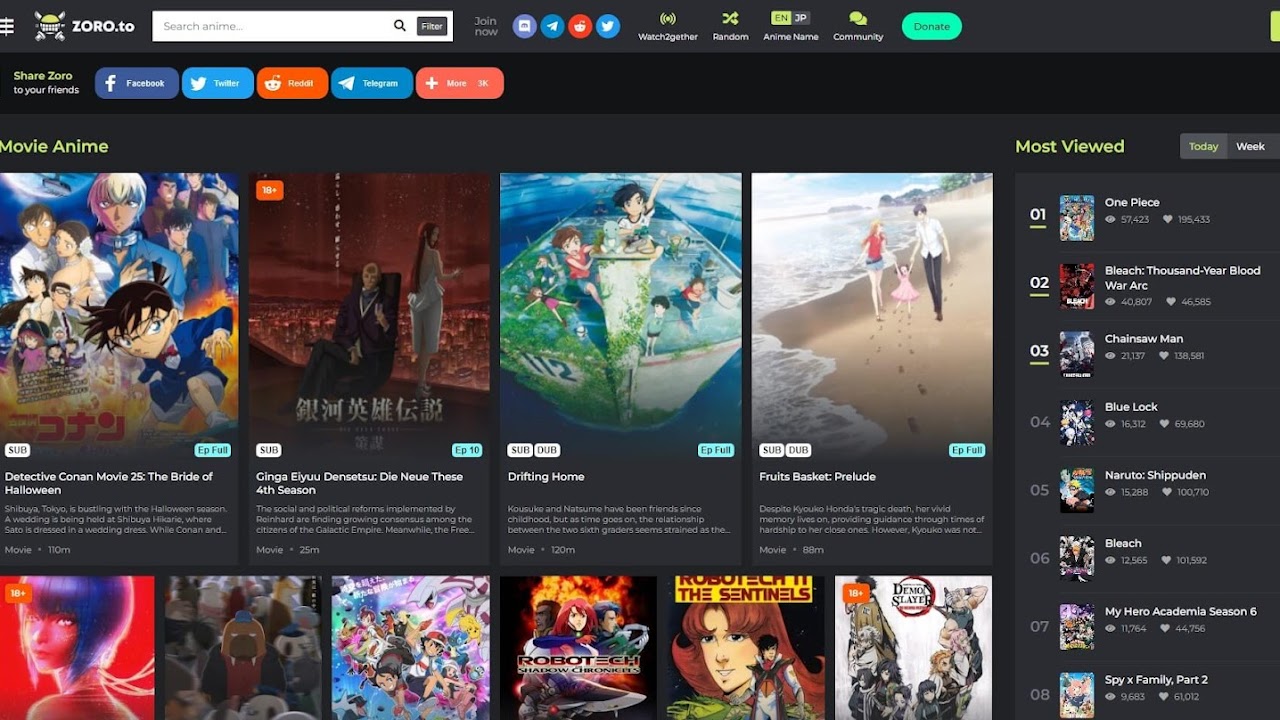Click Chainsaw Man in Most Viewed

(1144, 339)
